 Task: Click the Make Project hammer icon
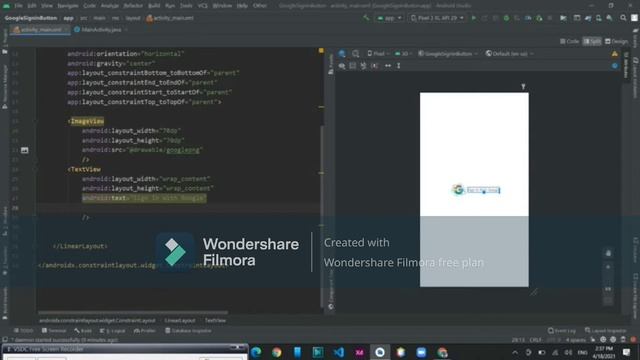click(x=366, y=18)
